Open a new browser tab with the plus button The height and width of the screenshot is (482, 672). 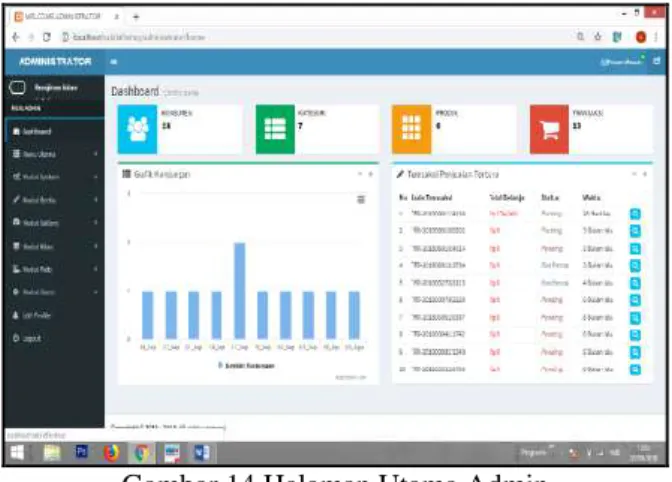(136, 17)
